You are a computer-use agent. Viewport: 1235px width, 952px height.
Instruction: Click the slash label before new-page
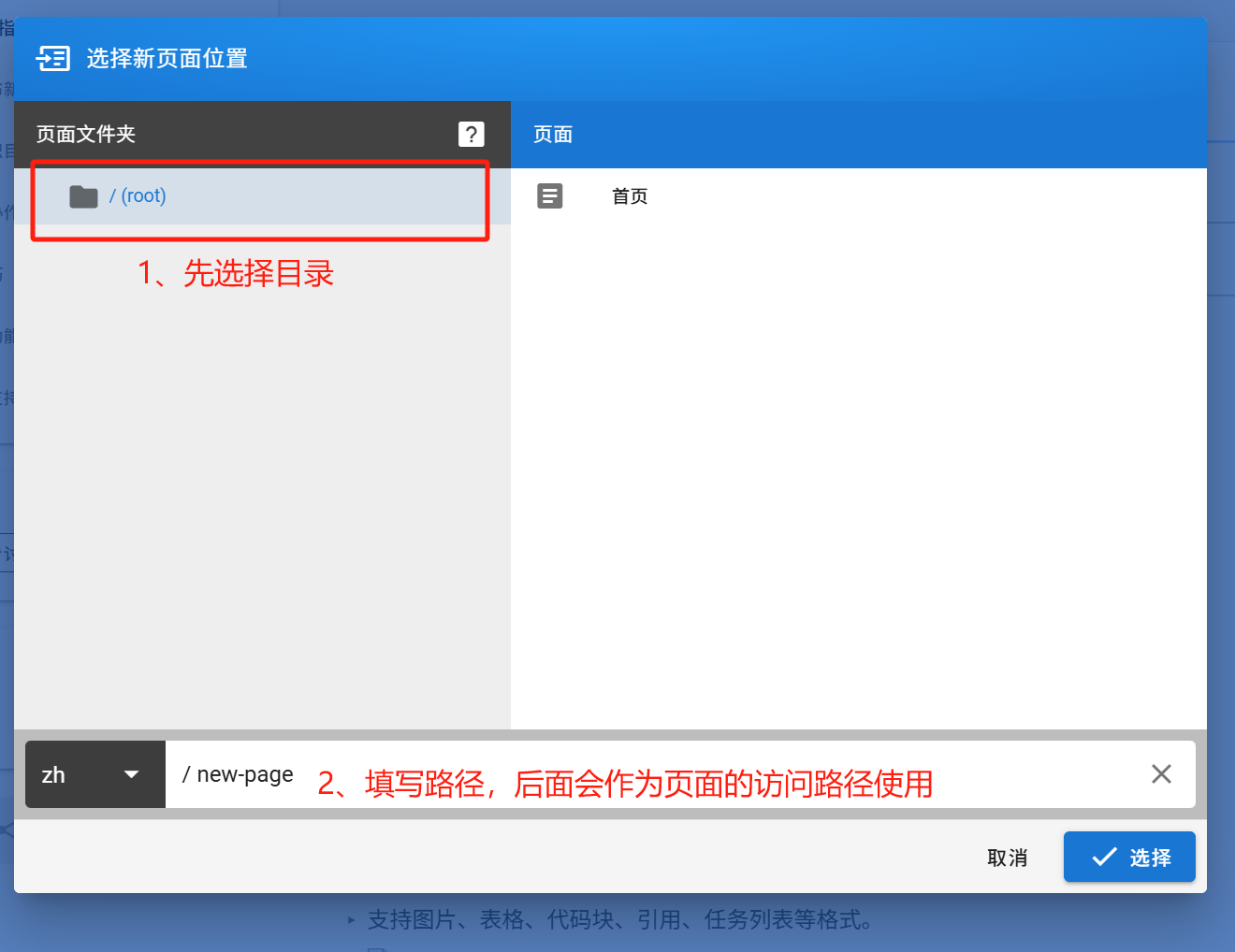pyautogui.click(x=186, y=773)
